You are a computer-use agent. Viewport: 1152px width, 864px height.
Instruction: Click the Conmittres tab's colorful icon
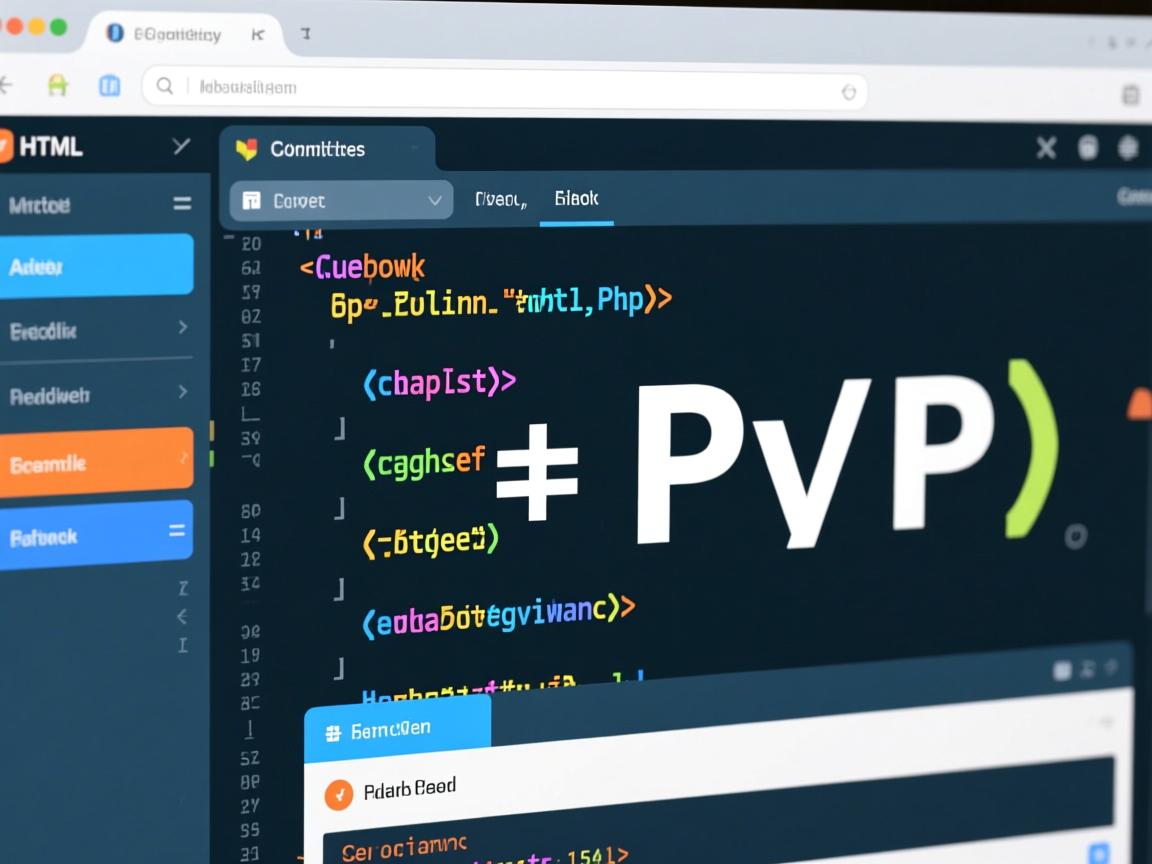(246, 150)
